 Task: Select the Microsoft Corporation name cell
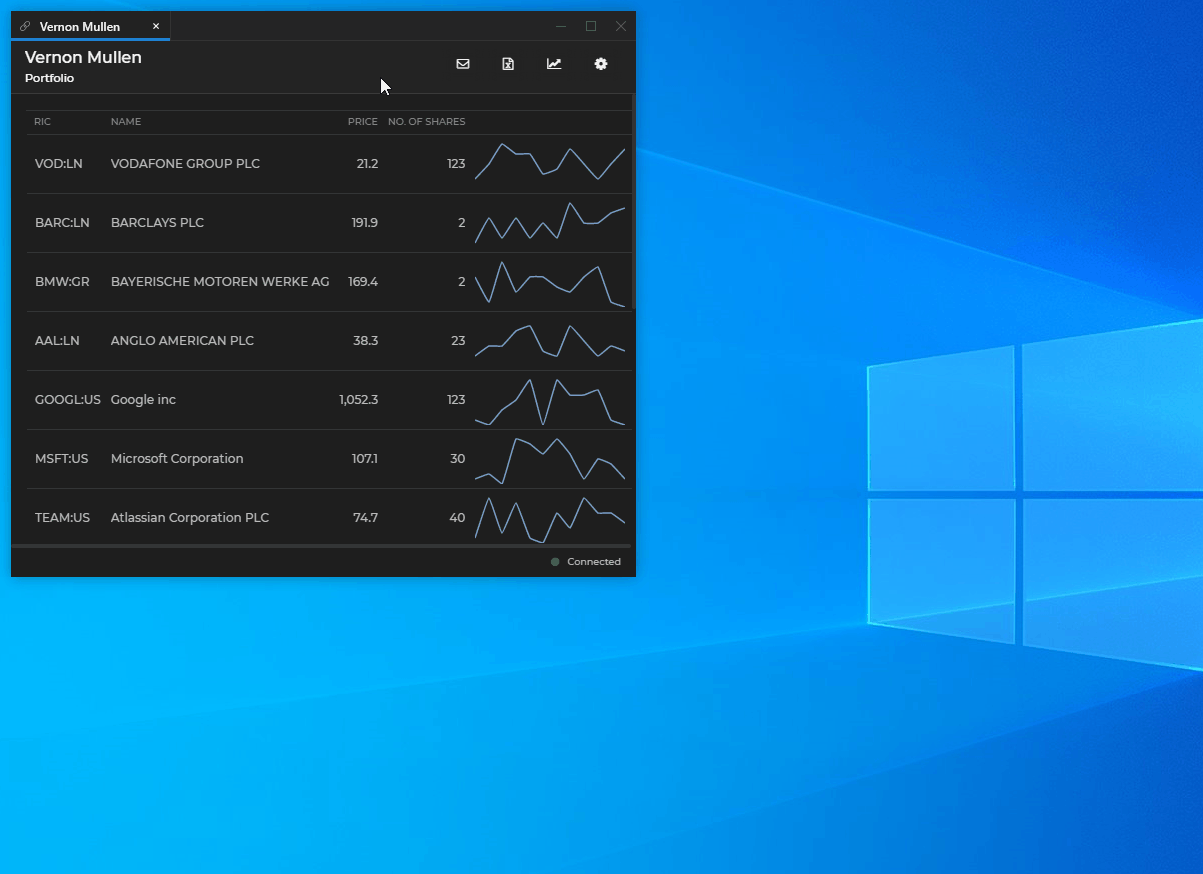click(x=177, y=459)
